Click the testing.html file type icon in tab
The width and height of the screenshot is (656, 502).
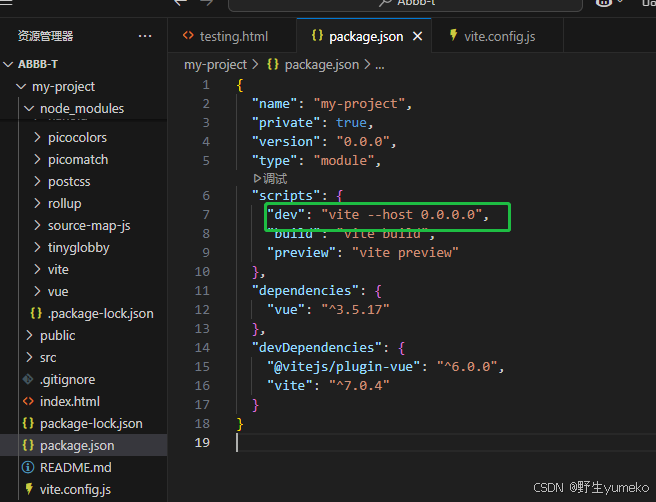pos(188,36)
